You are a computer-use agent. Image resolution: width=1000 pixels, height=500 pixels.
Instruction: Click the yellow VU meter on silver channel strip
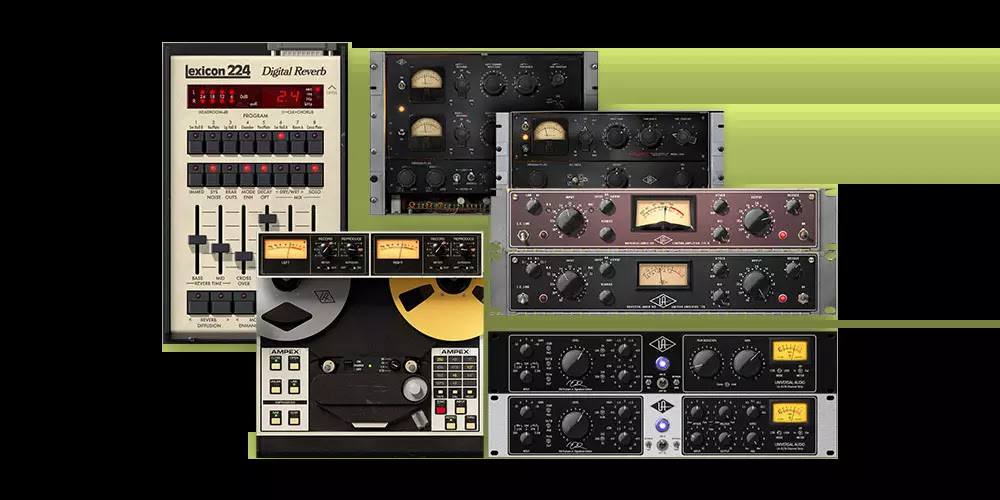pyautogui.click(x=790, y=412)
